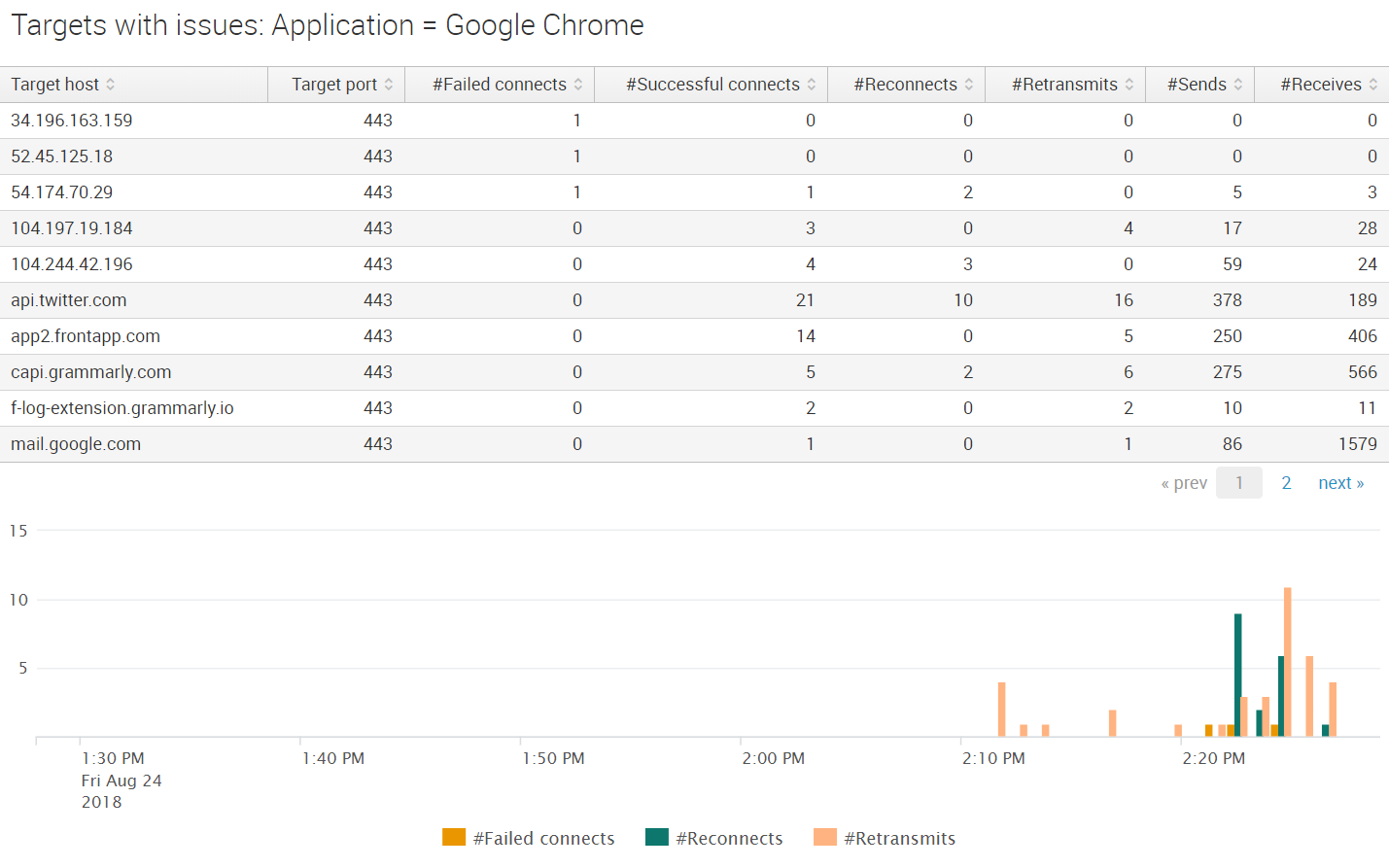This screenshot has height=868, width=1389.
Task: Click sort icon next to #Successful connects
Action: [x=812, y=85]
